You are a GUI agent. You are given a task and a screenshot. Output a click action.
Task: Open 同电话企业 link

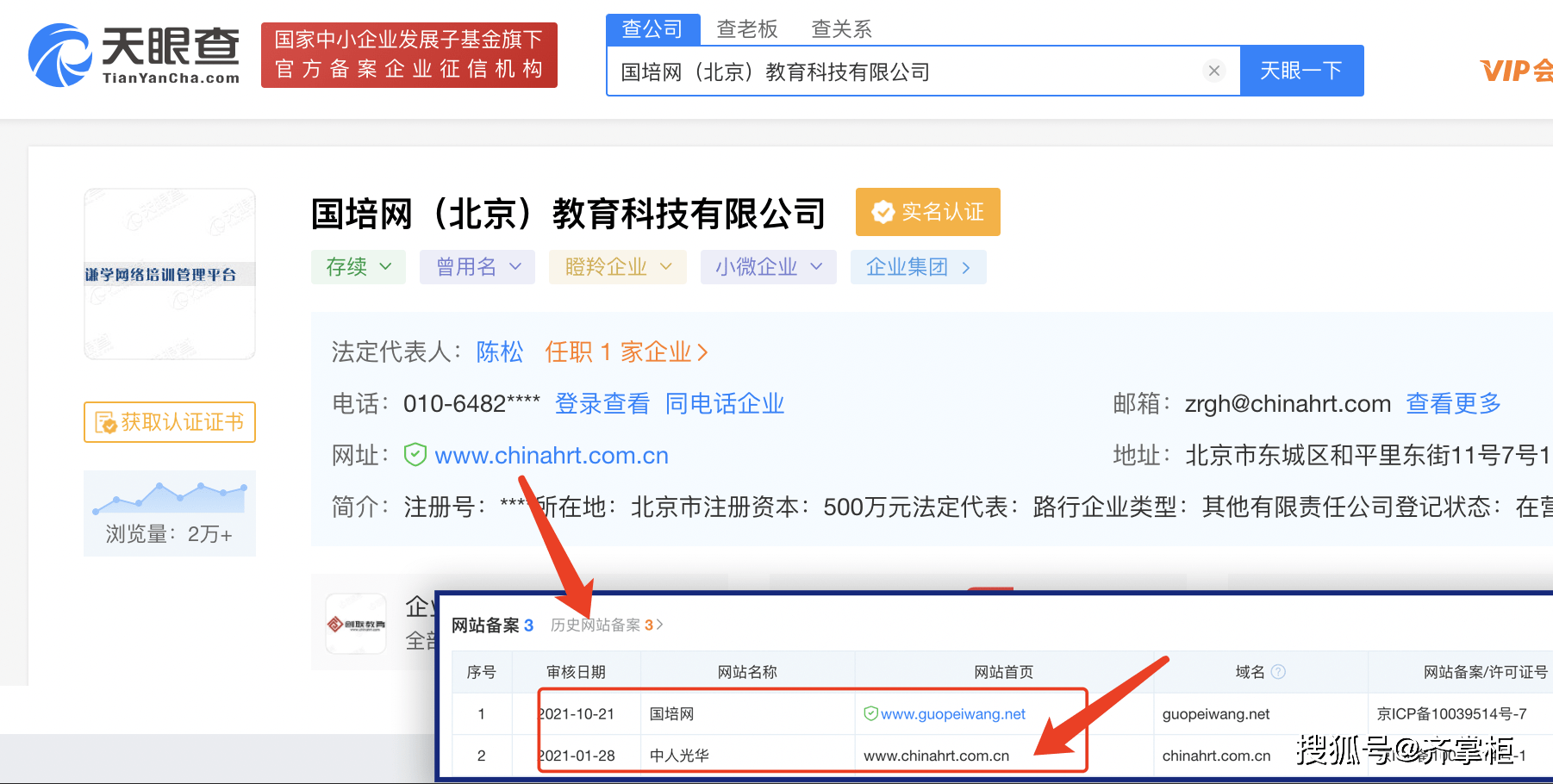pyautogui.click(x=725, y=403)
